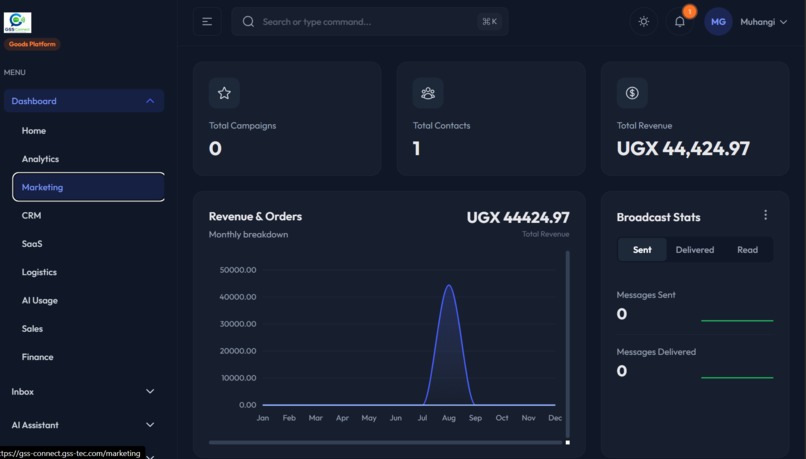Open Finance in sidebar
The width and height of the screenshot is (806, 459).
pyautogui.click(x=38, y=357)
